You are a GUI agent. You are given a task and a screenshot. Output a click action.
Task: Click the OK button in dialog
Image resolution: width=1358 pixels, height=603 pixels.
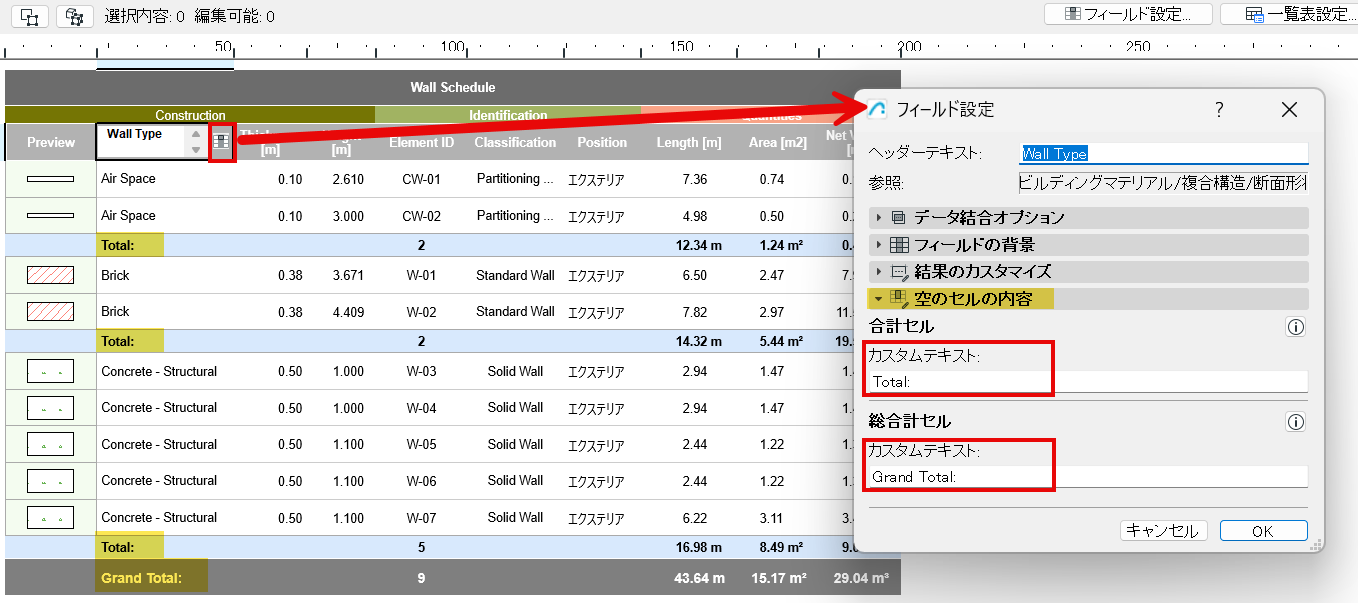click(1263, 531)
